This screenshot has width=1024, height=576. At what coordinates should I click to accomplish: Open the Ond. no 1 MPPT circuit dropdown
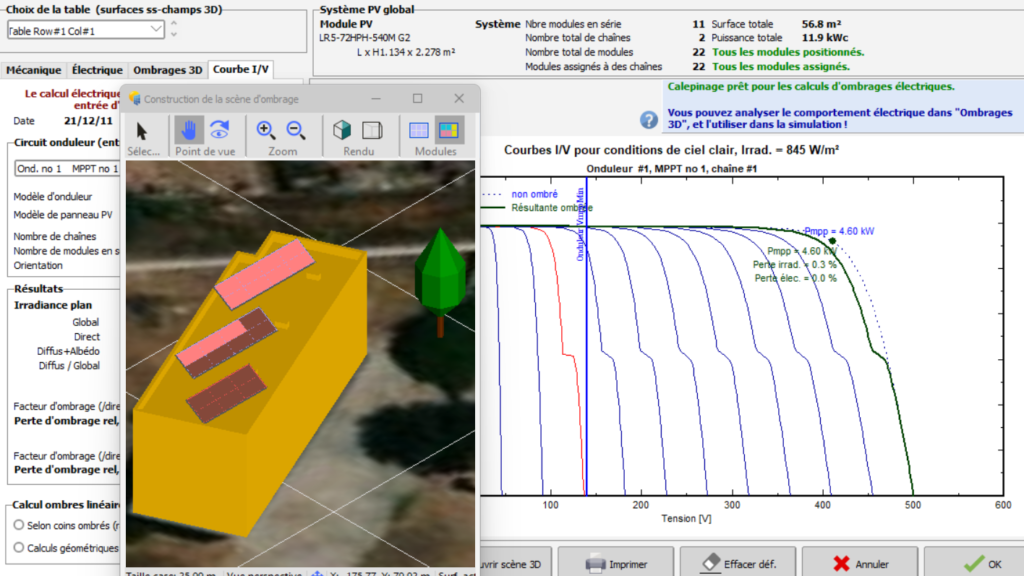click(x=66, y=168)
